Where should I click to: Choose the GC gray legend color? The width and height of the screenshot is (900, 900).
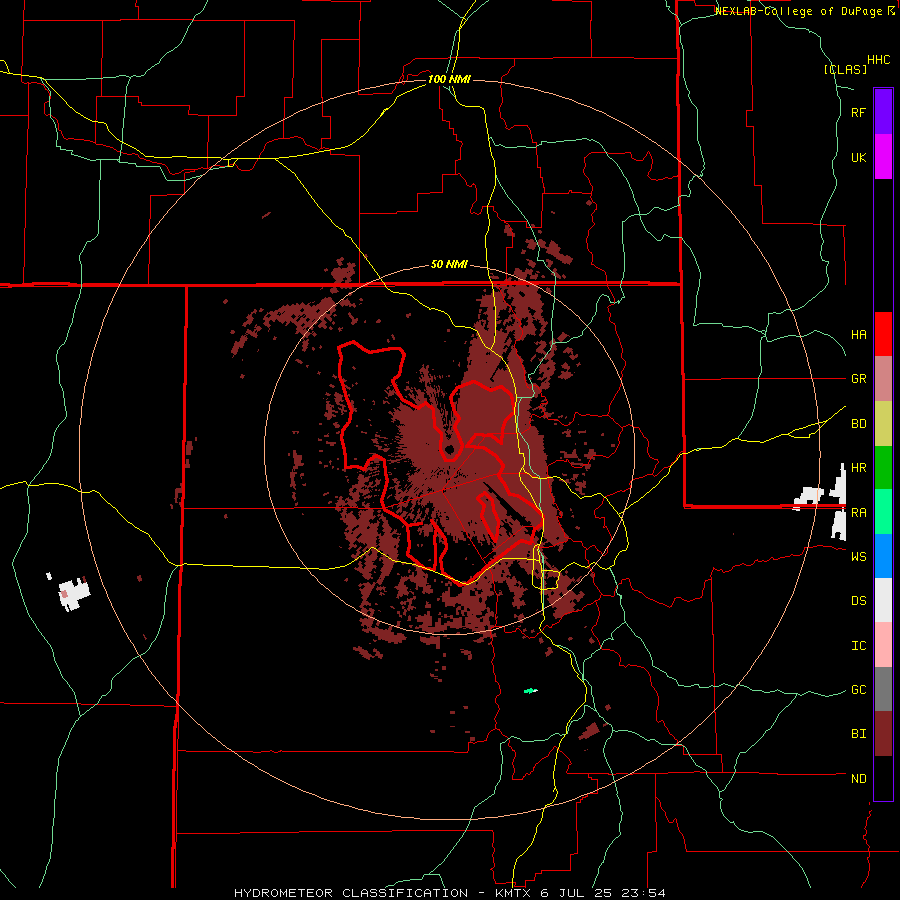883,689
